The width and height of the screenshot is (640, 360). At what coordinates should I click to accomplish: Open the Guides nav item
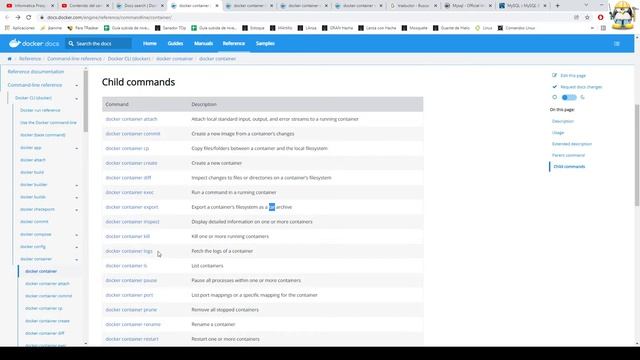[x=175, y=43]
